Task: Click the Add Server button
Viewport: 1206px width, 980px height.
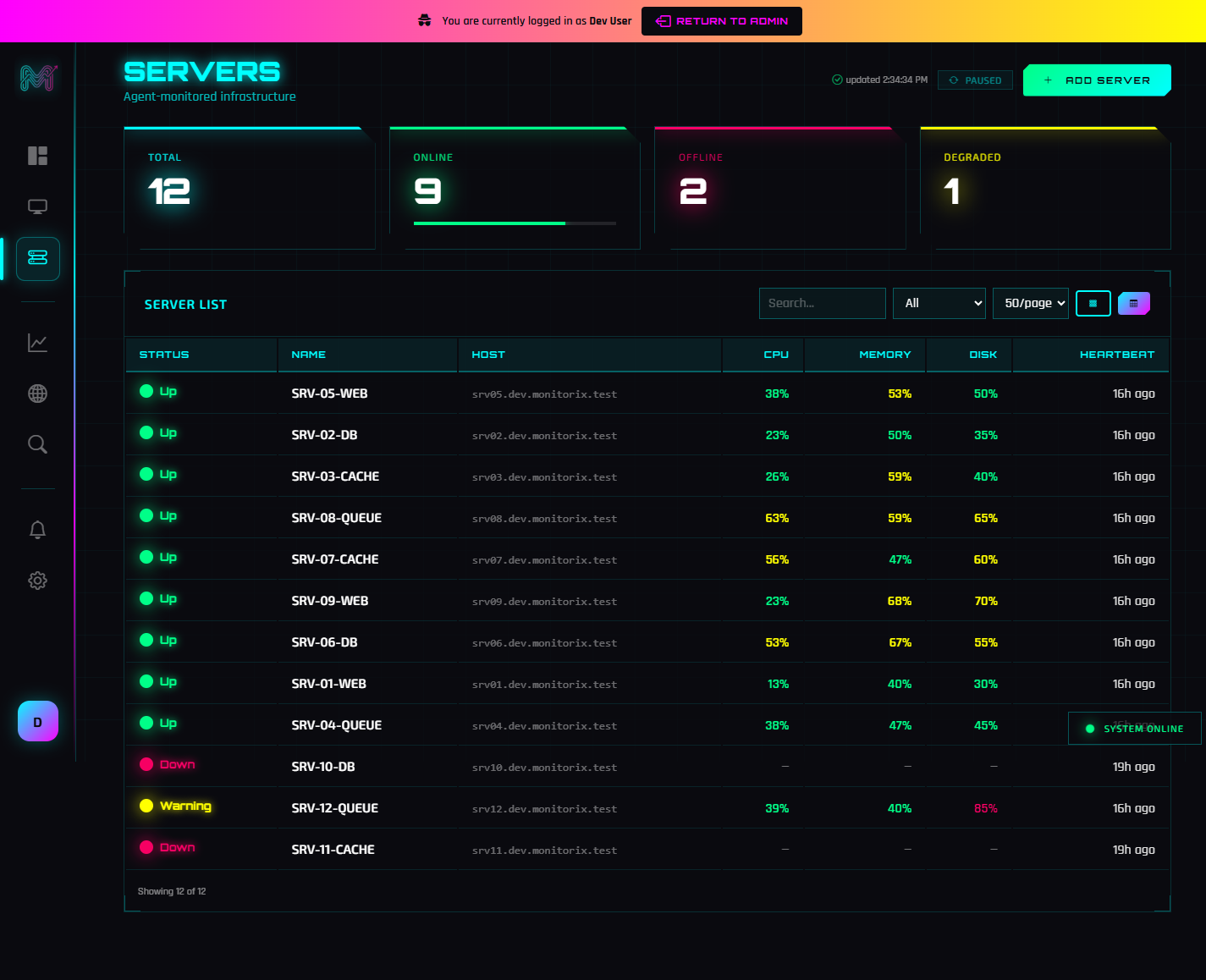Action: click(1097, 80)
